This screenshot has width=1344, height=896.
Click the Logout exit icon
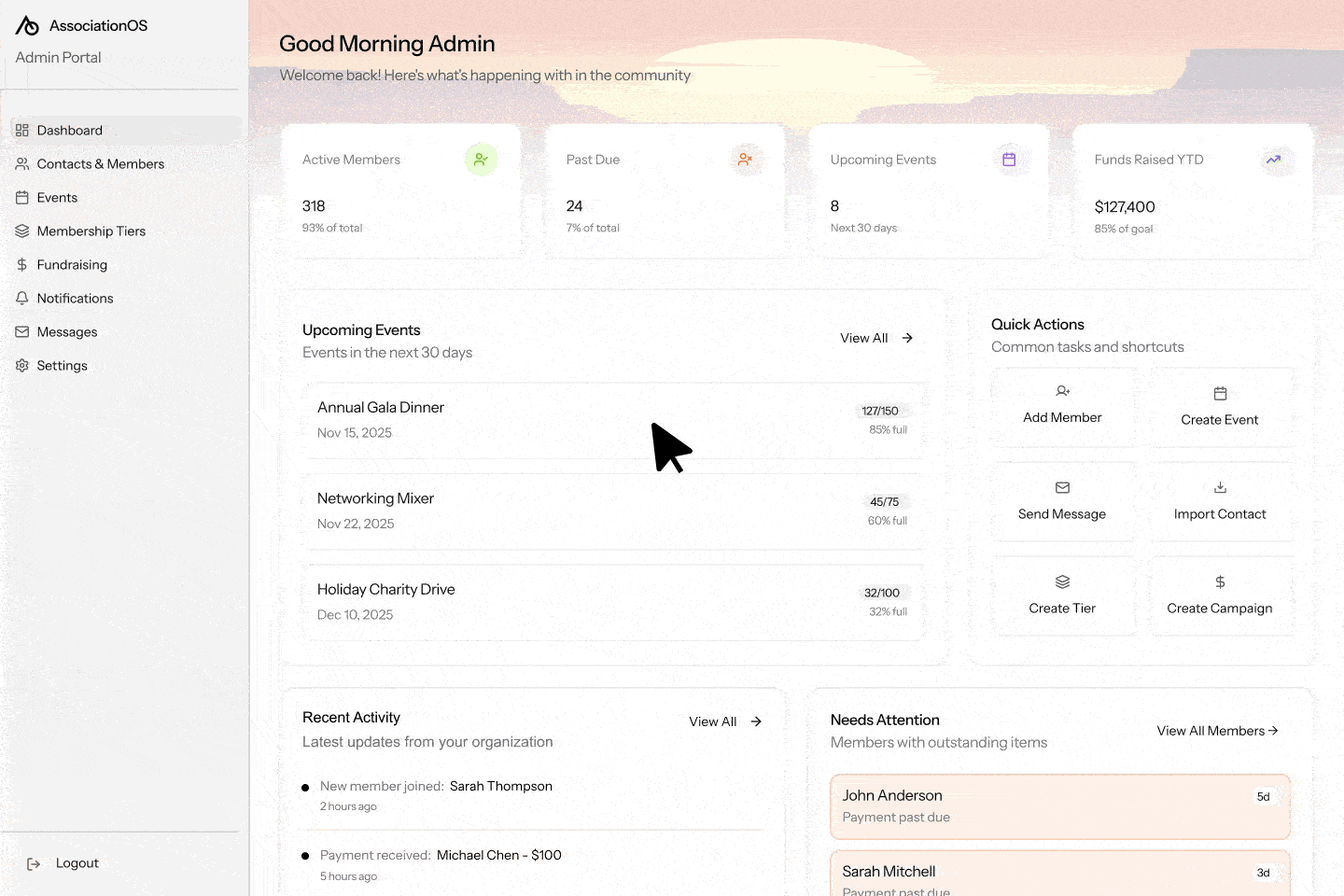point(35,863)
